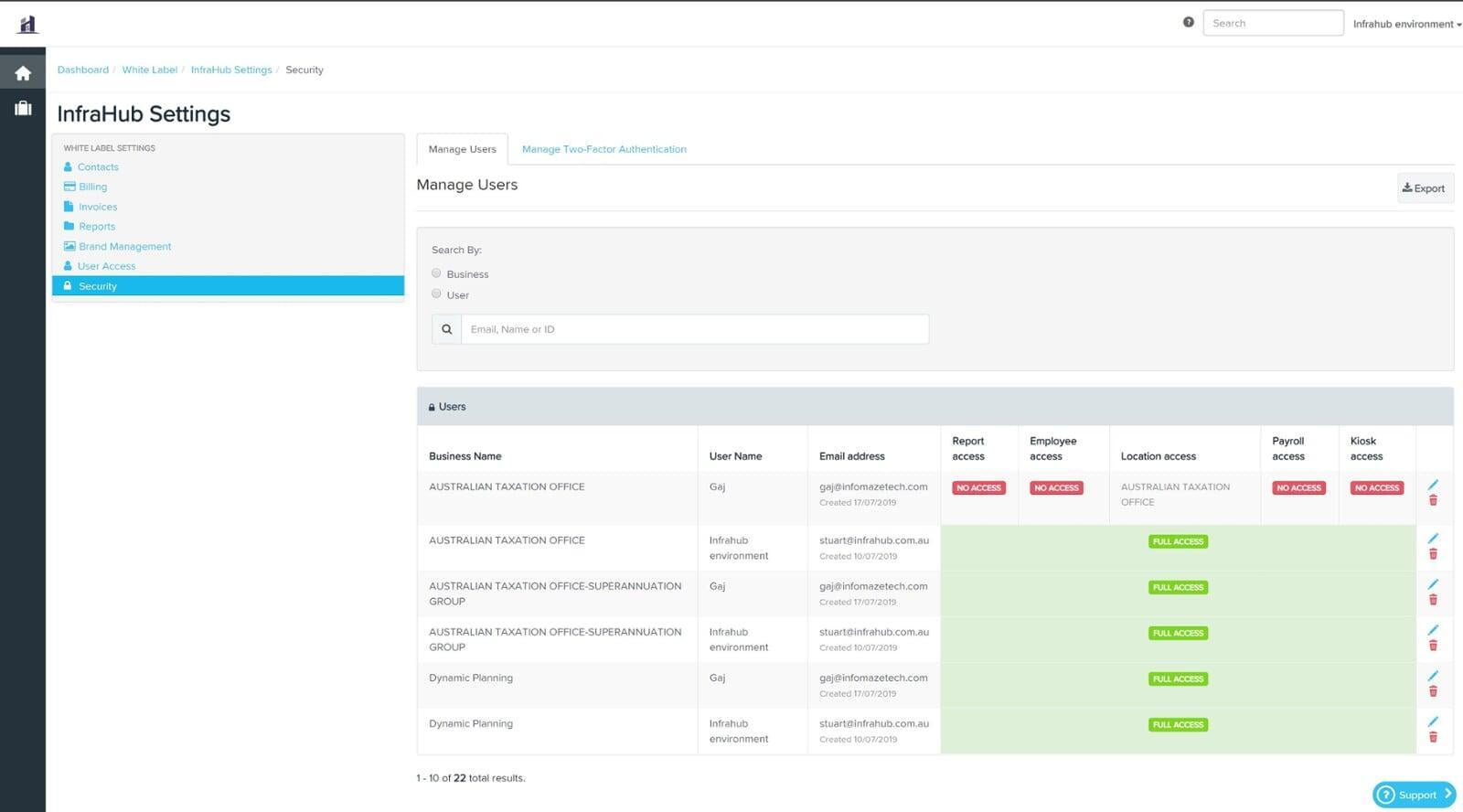Click the InfraHub logo icon
Viewport: 1463px width, 812px height.
(27, 24)
